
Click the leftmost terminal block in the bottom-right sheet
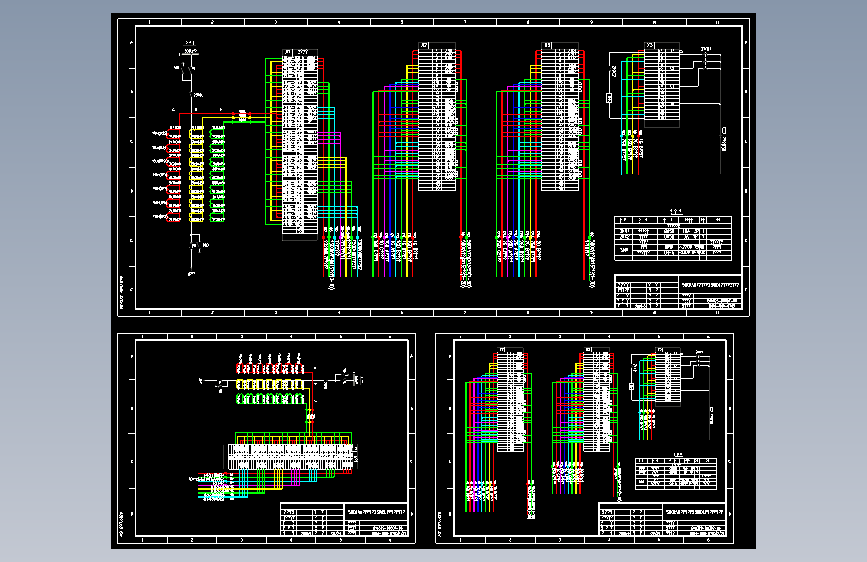pyautogui.click(x=510, y=399)
